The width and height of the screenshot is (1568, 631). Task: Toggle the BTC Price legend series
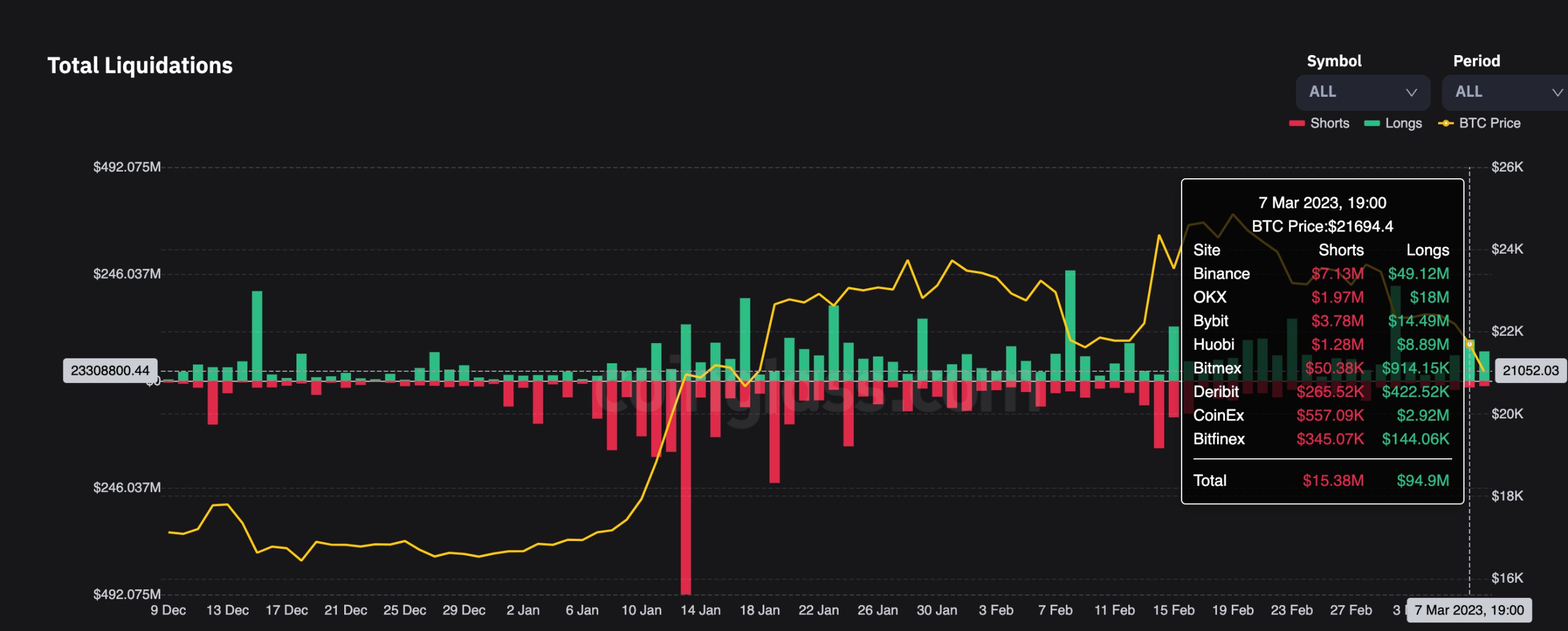(1479, 123)
